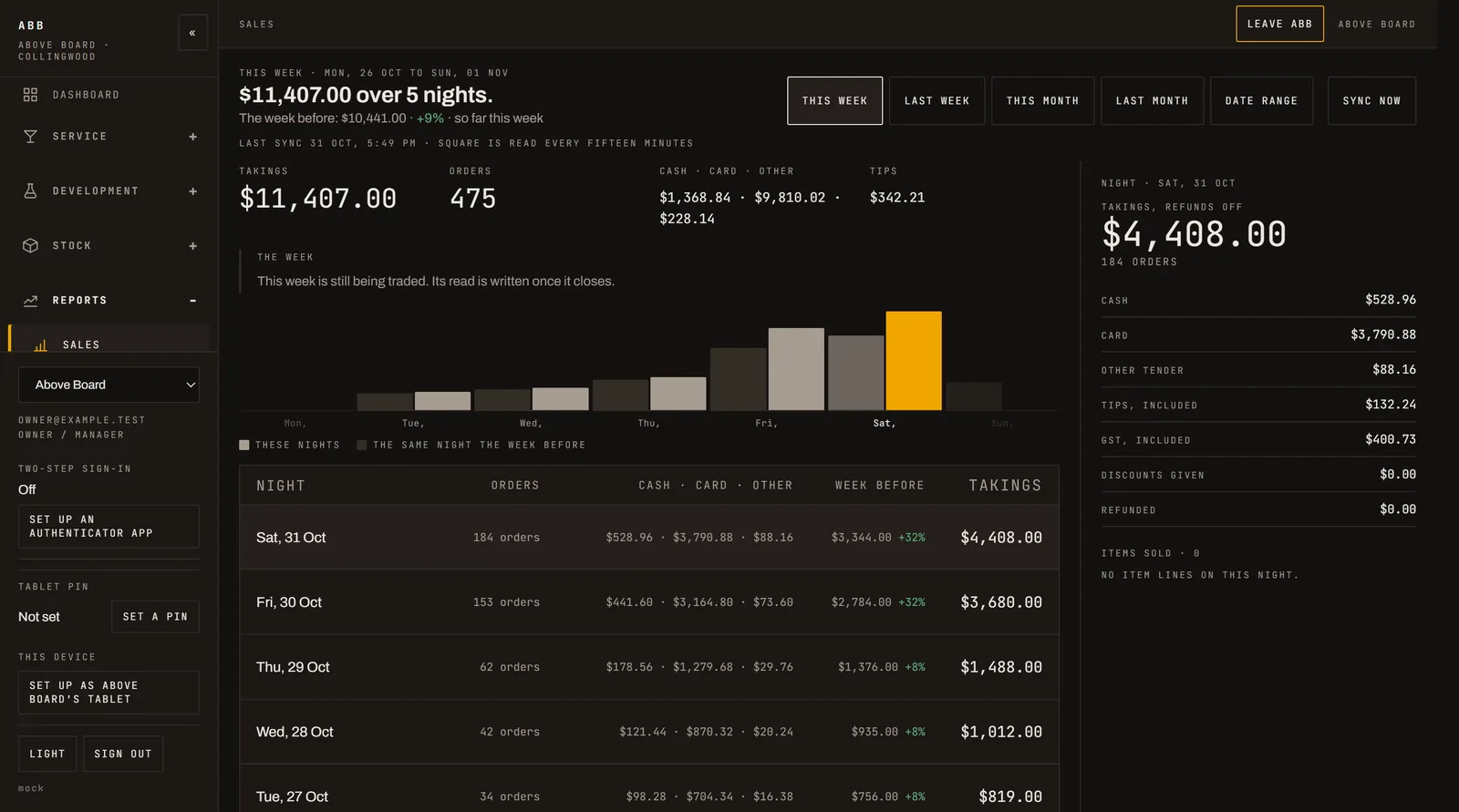1459x812 pixels.
Task: Switch to Light theme
Action: 47,754
